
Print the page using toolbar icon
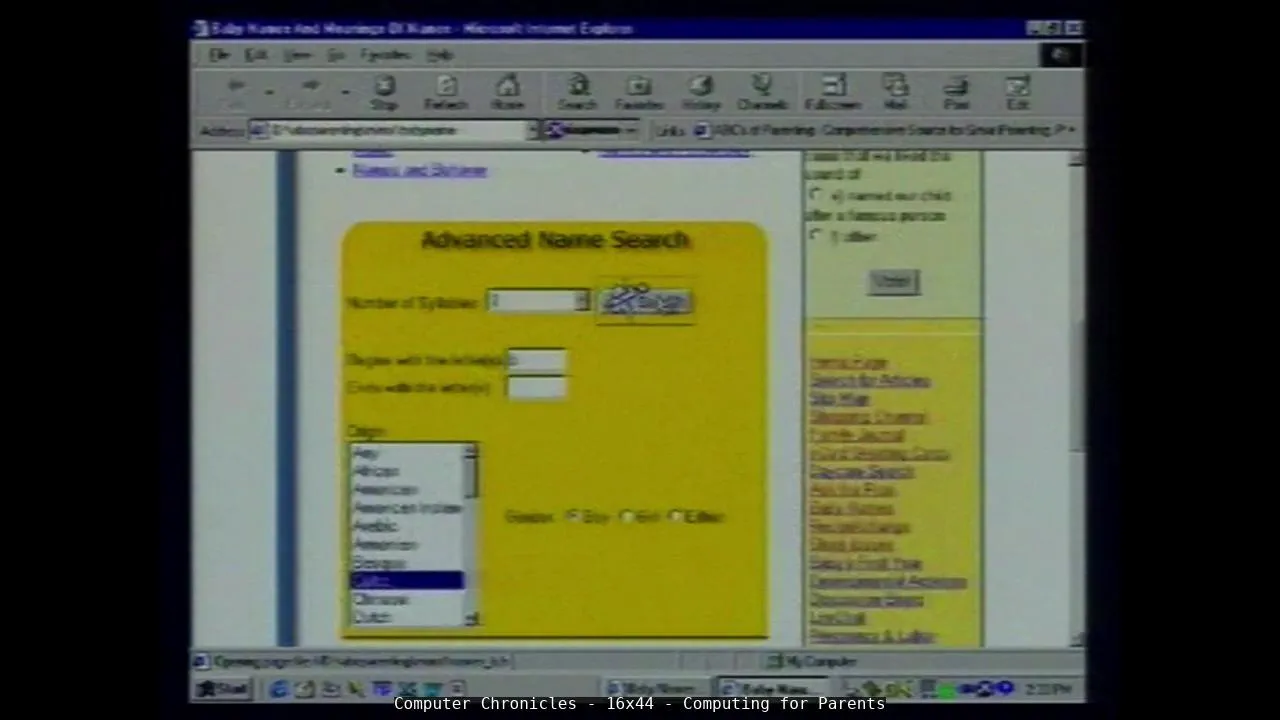(x=957, y=92)
